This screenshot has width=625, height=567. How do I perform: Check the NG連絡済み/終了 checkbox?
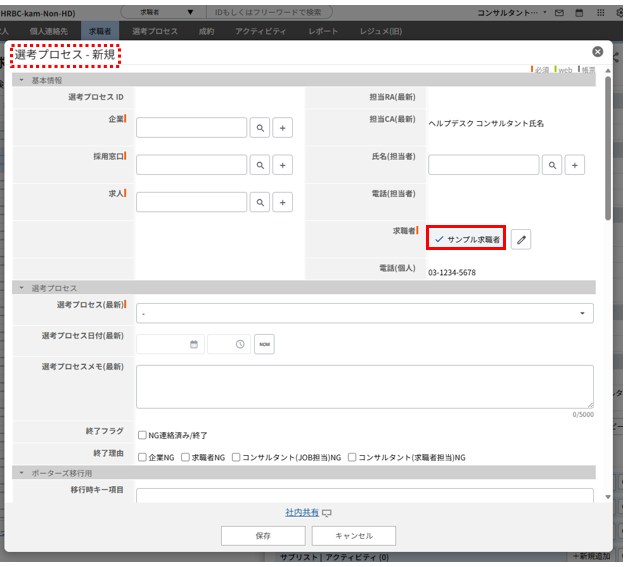click(x=142, y=435)
